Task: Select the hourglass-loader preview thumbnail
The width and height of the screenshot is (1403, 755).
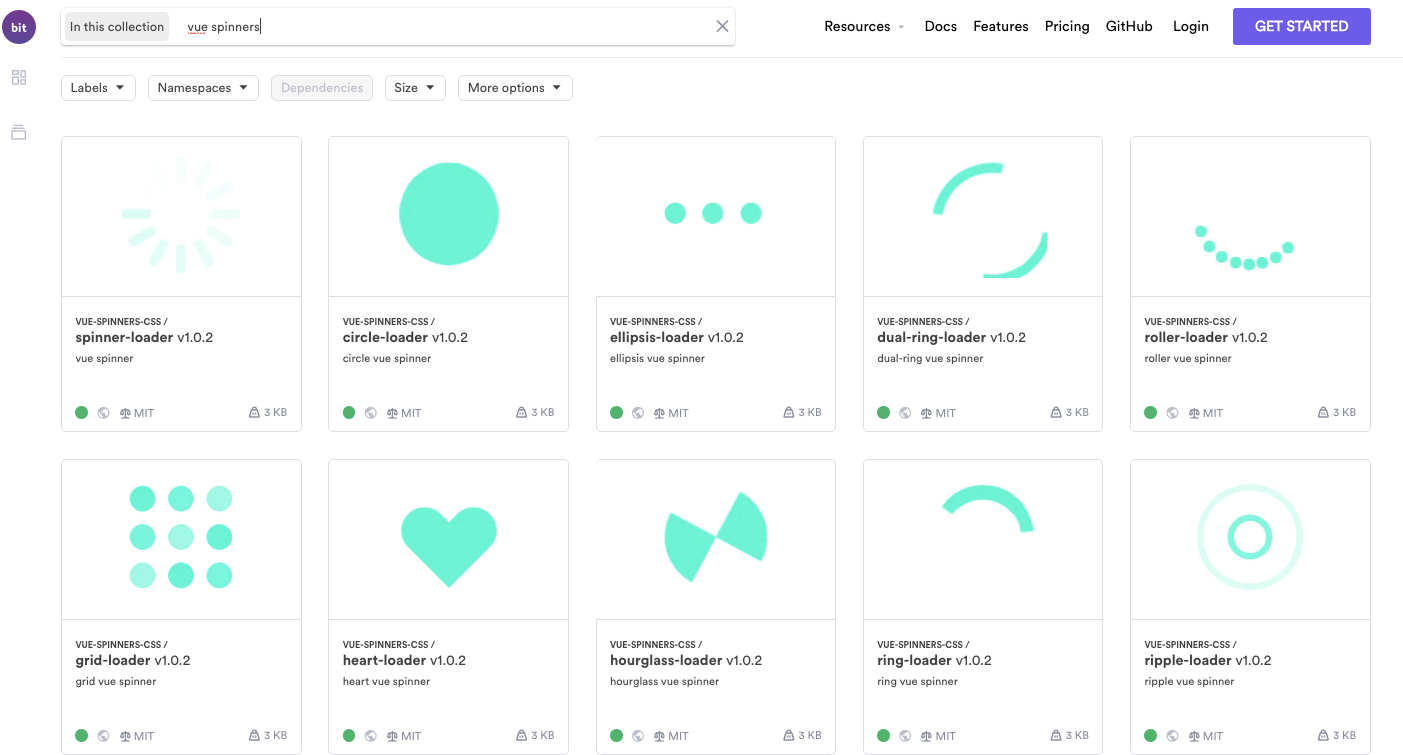Action: pyautogui.click(x=715, y=539)
